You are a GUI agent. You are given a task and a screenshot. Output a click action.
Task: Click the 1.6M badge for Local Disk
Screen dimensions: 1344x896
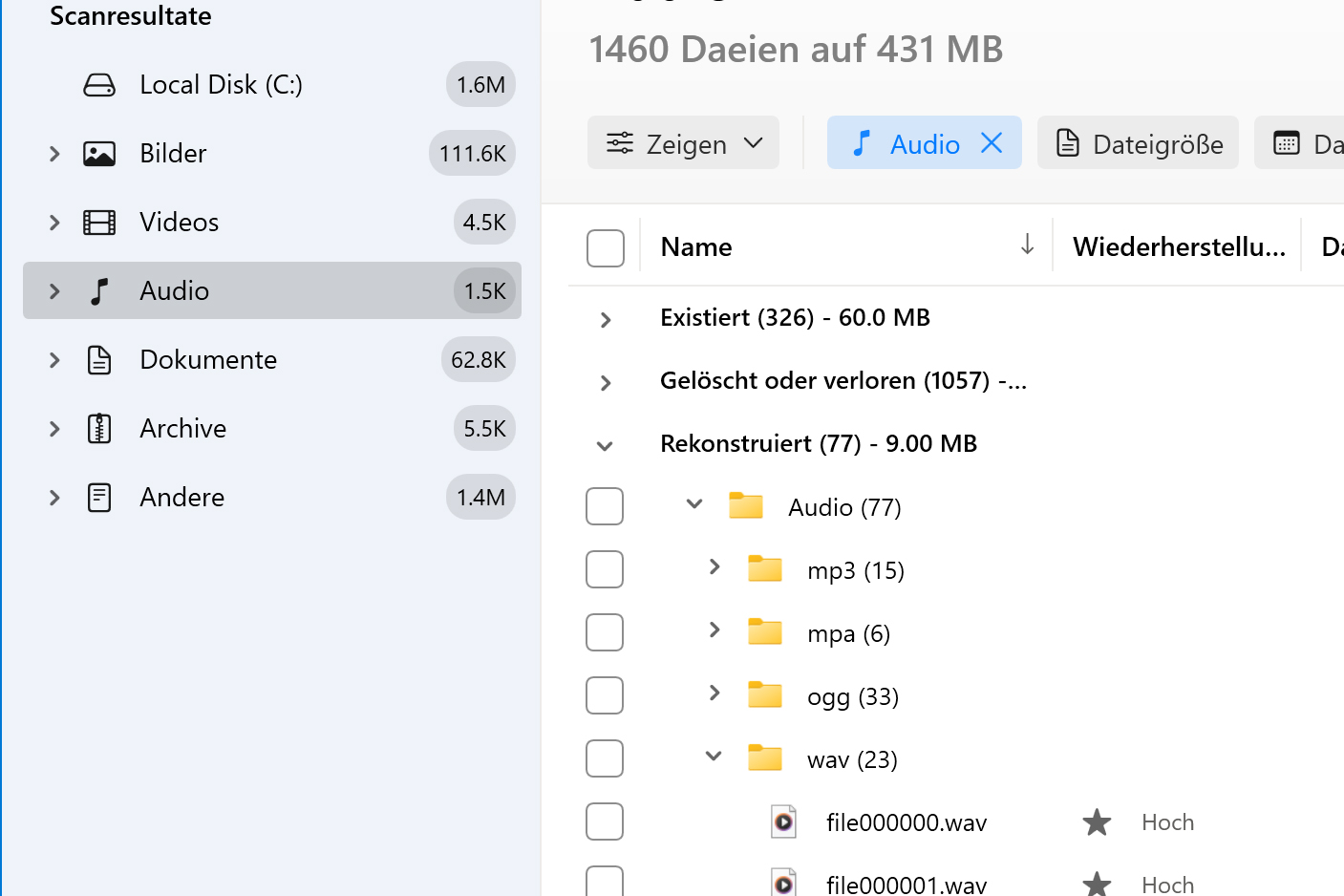pyautogui.click(x=480, y=85)
